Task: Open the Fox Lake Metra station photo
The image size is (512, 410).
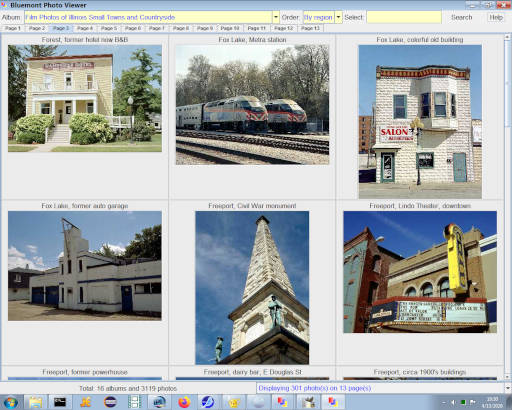Action: (x=252, y=105)
